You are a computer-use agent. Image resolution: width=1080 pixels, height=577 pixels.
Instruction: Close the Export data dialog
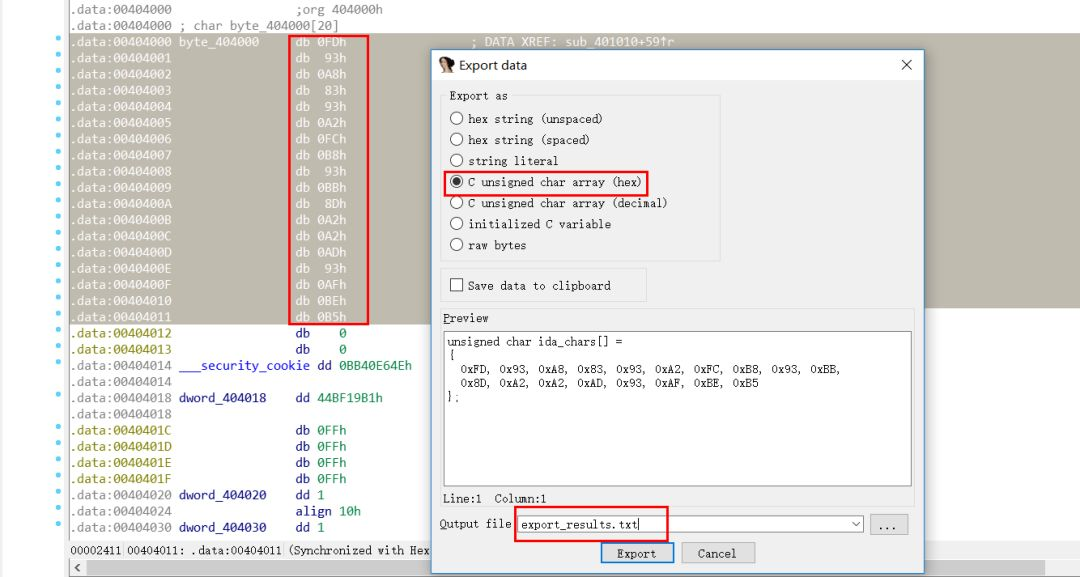906,65
